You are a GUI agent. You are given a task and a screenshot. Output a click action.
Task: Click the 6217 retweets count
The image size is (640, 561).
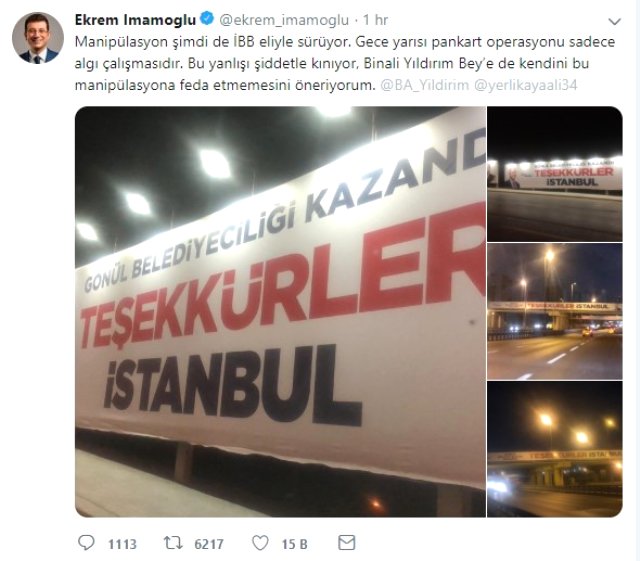click(209, 544)
